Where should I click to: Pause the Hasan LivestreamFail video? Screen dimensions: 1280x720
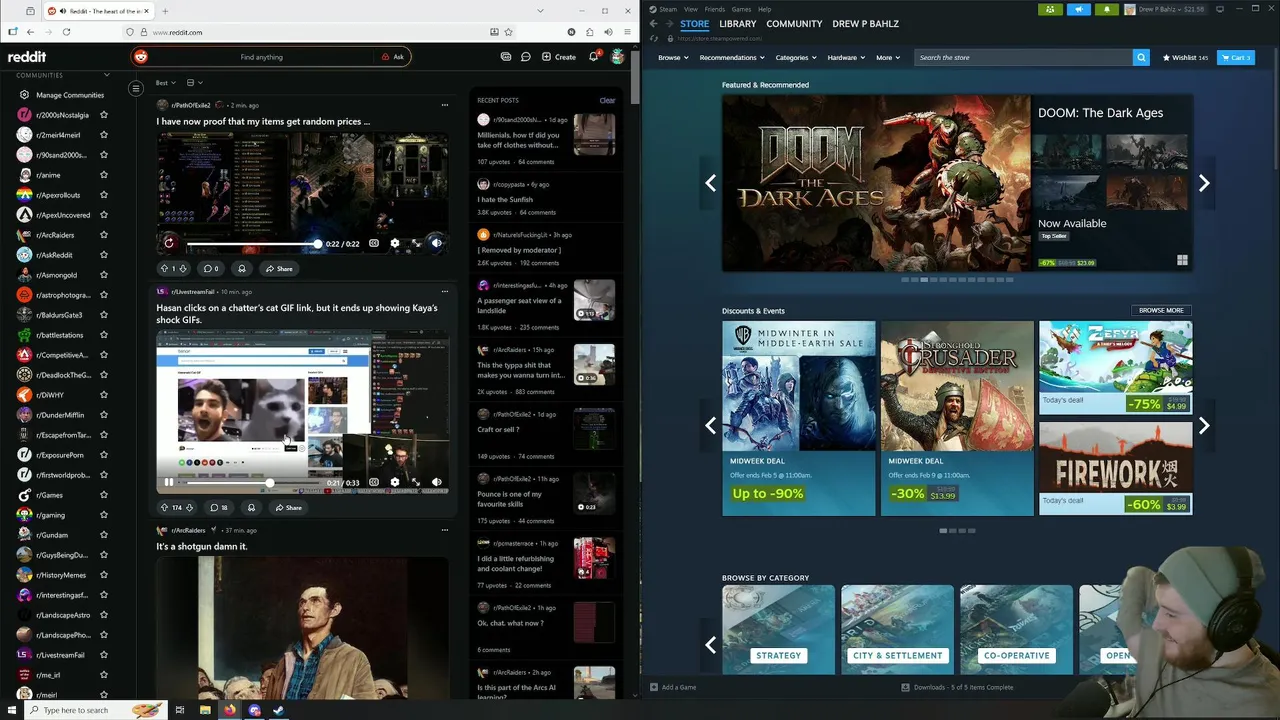tap(169, 482)
